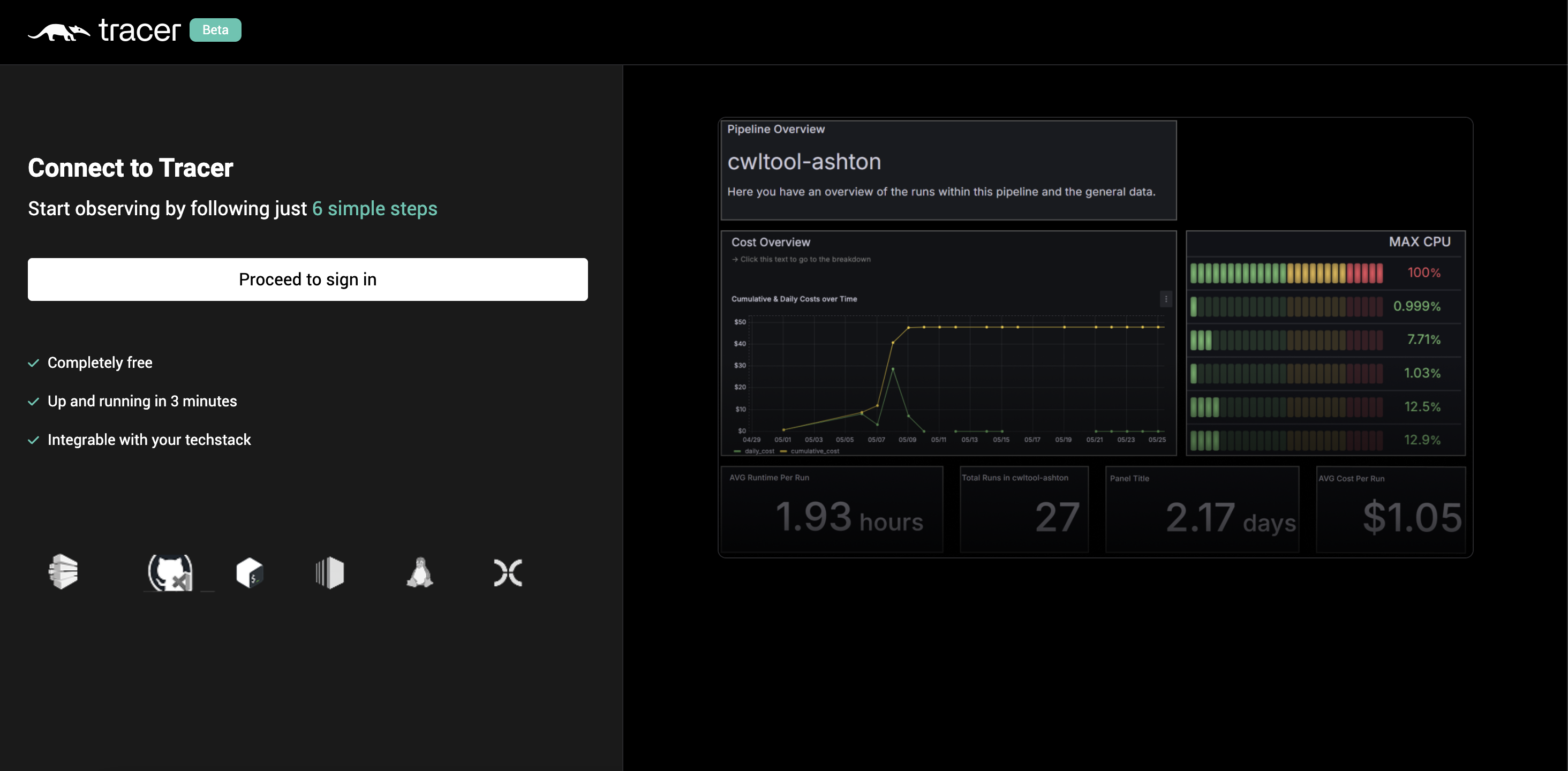Viewport: 1568px width, 771px height.
Task: Open the chart panel three-dot menu
Action: coord(1166,299)
